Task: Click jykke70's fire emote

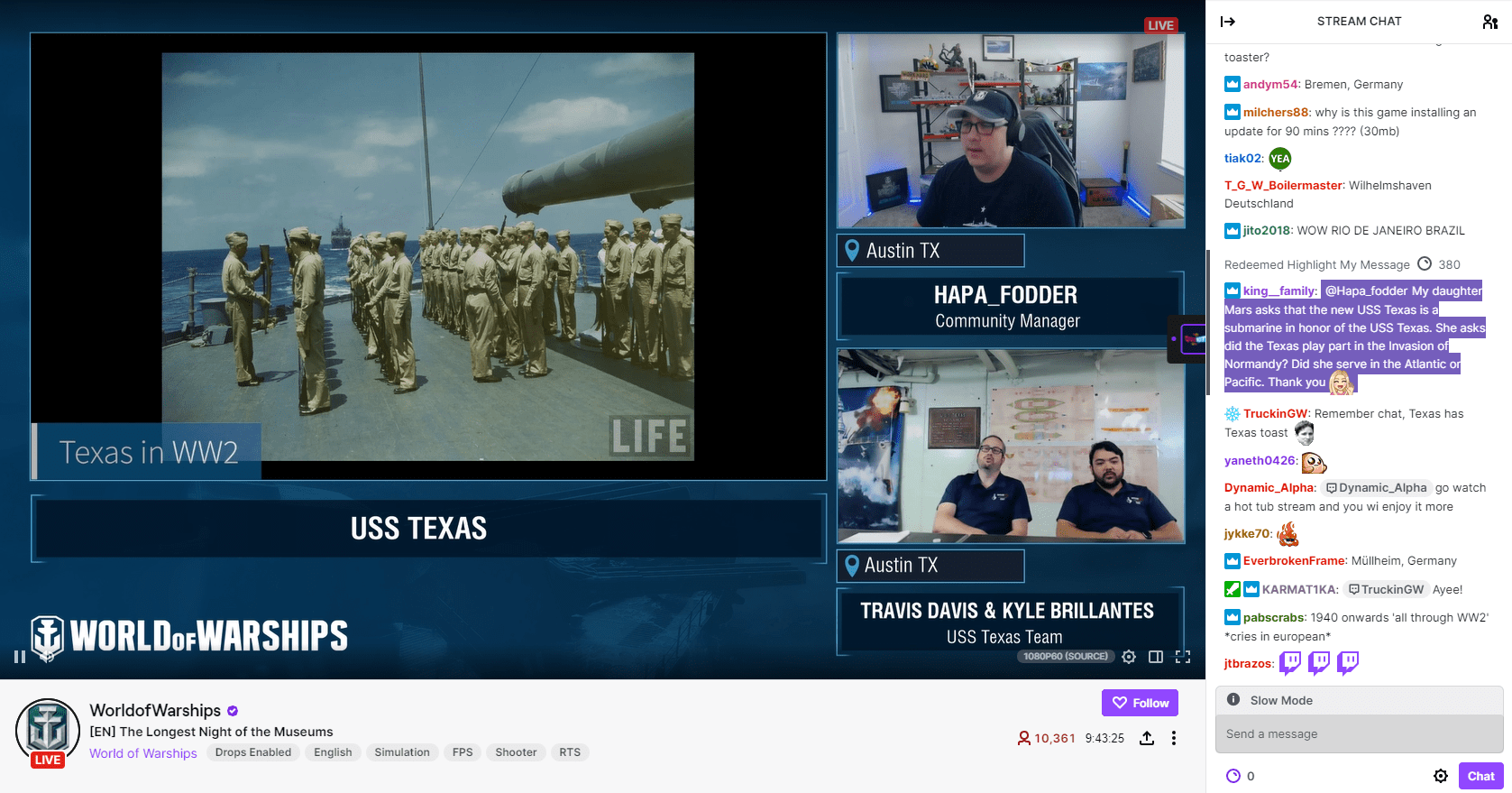Action: [x=1288, y=534]
